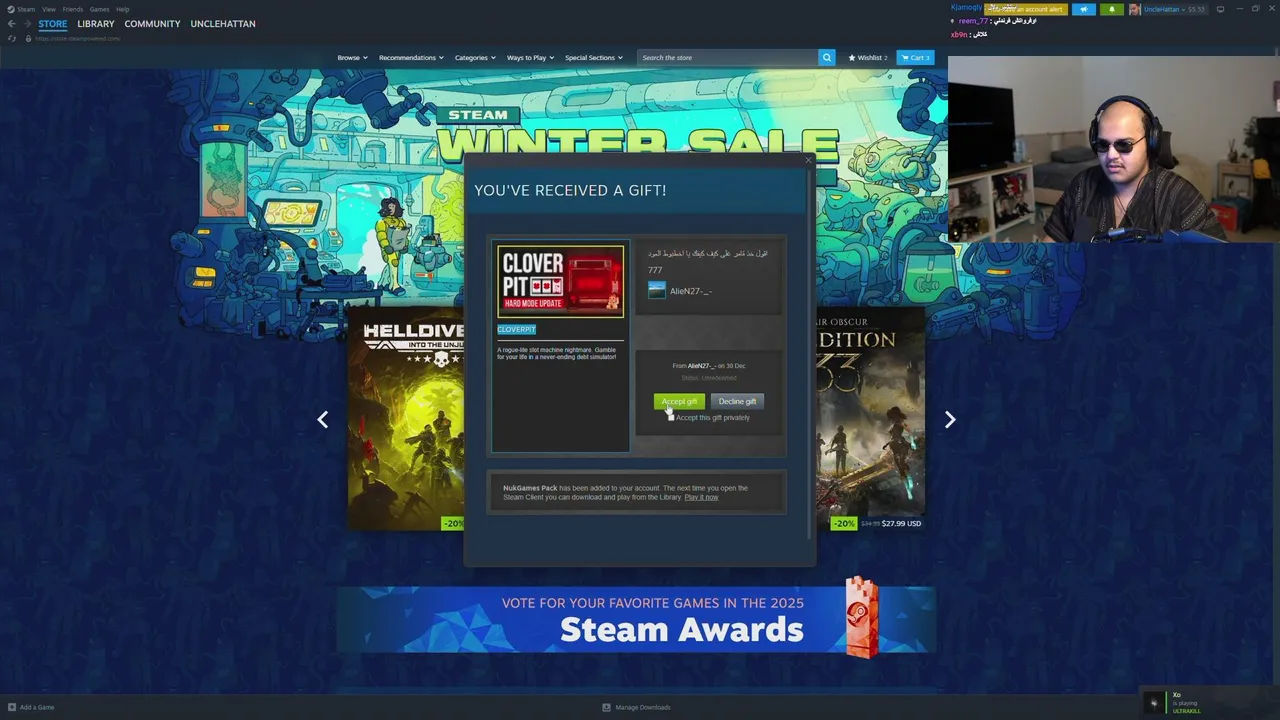
Task: Click the yellow account alert banner
Action: (x=1026, y=9)
